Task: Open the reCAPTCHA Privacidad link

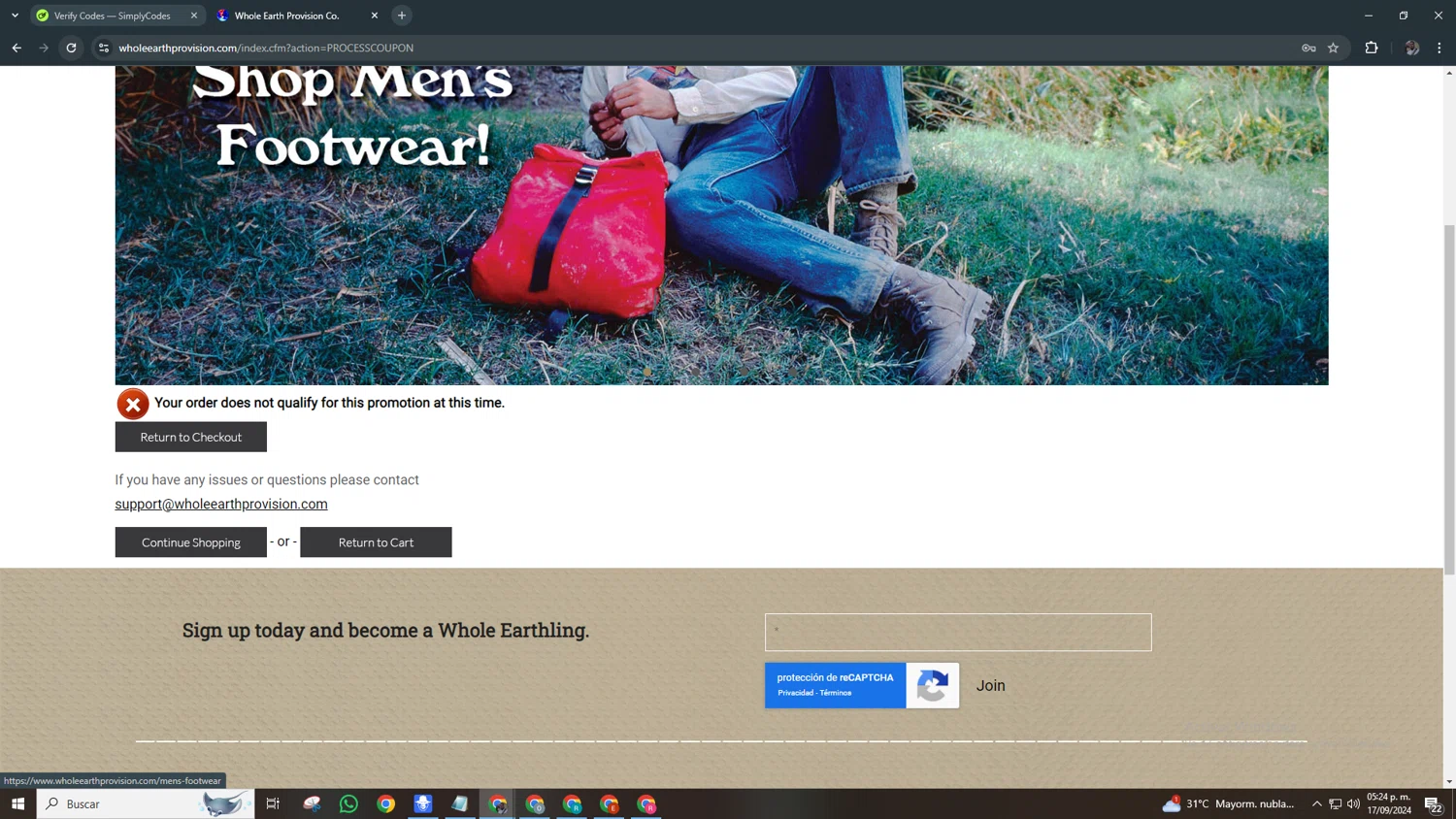Action: (x=795, y=693)
